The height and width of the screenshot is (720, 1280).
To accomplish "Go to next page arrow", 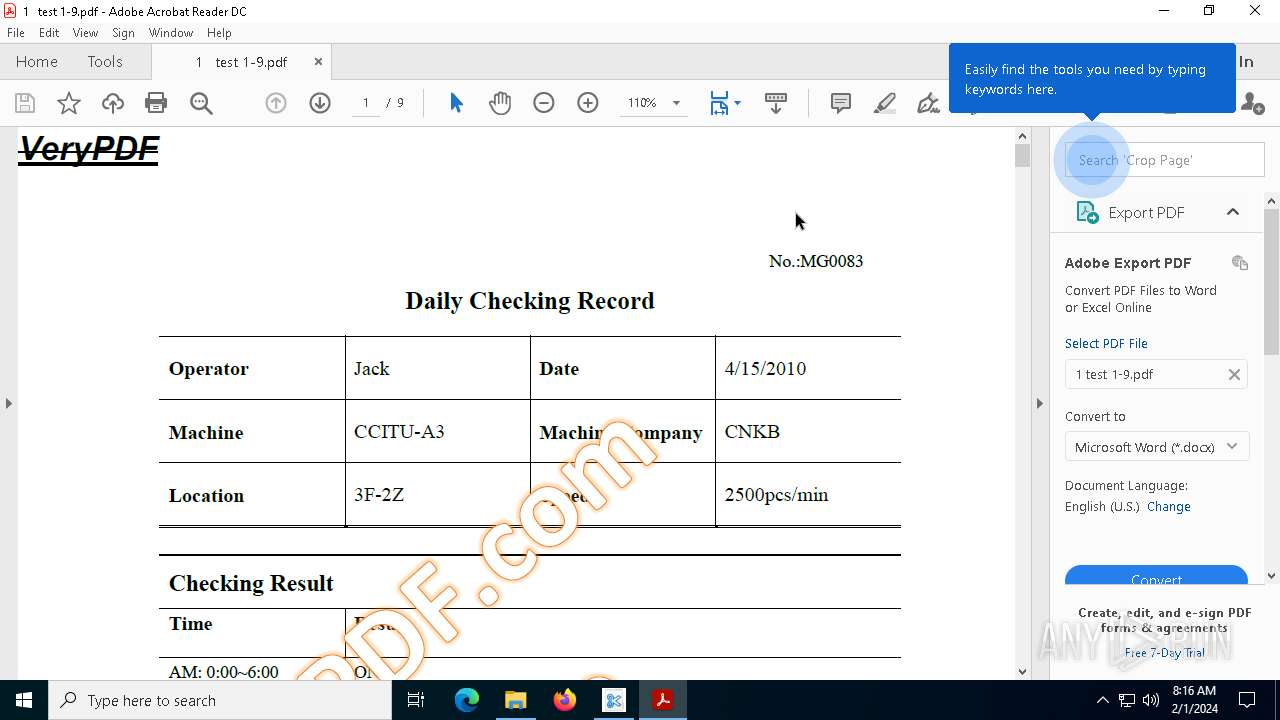I will click(320, 103).
